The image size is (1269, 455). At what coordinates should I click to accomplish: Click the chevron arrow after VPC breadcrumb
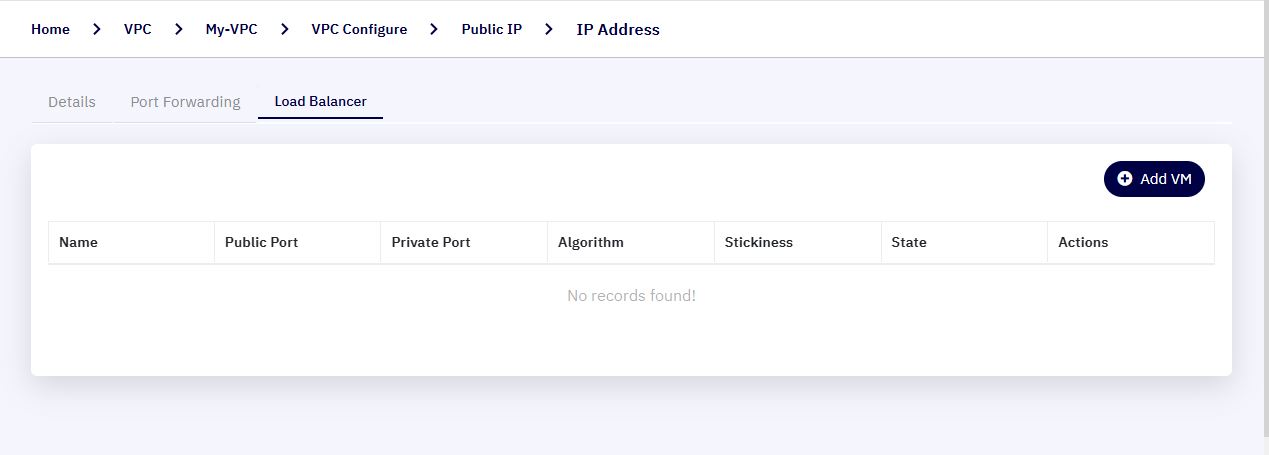[179, 29]
